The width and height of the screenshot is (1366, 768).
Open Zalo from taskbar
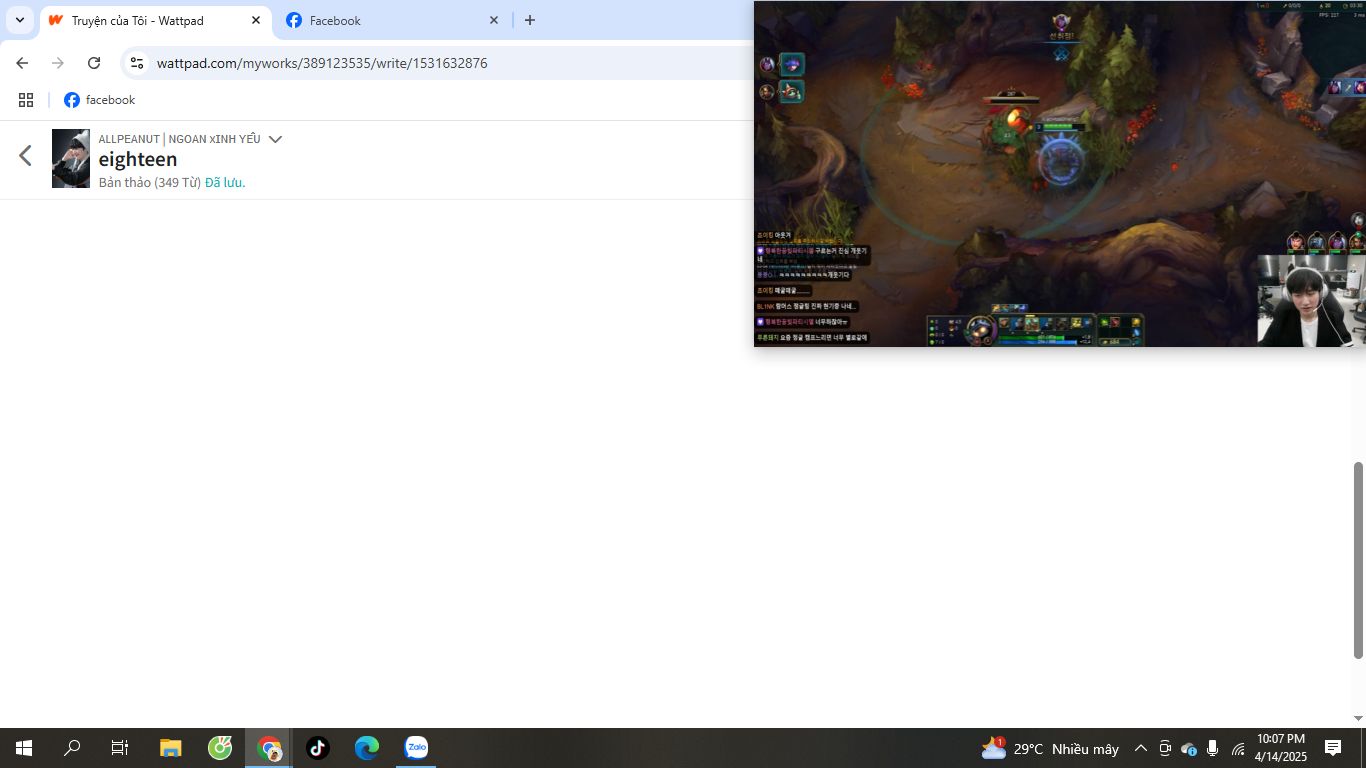416,748
